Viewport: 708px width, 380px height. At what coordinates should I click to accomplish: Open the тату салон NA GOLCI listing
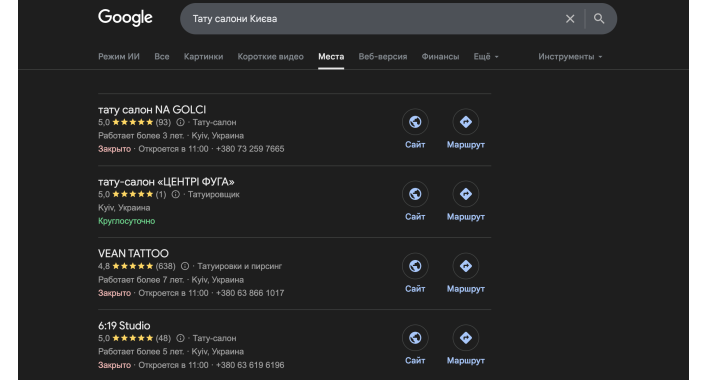tap(152, 110)
